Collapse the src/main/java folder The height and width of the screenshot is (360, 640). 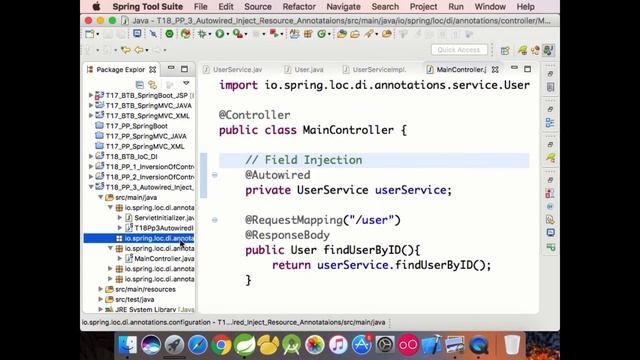coord(100,197)
